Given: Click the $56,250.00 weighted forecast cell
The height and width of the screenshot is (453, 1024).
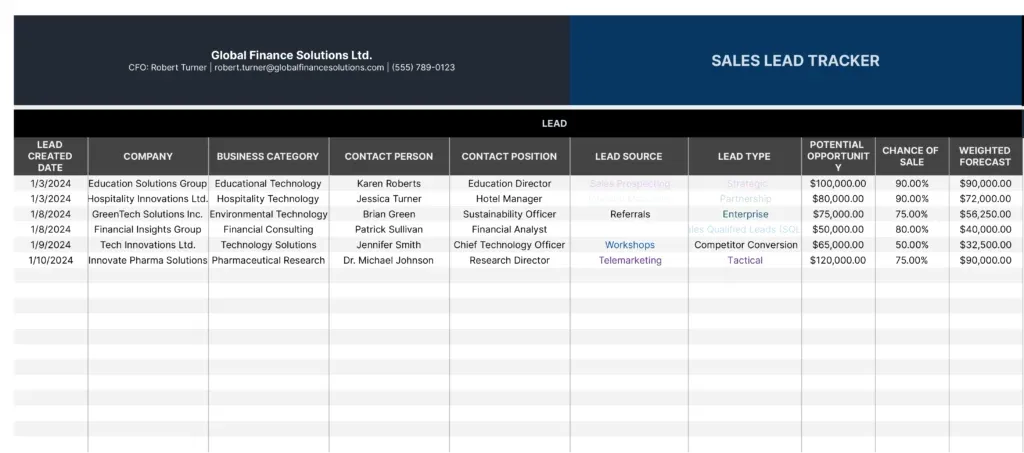Looking at the screenshot, I should pyautogui.click(x=985, y=214).
